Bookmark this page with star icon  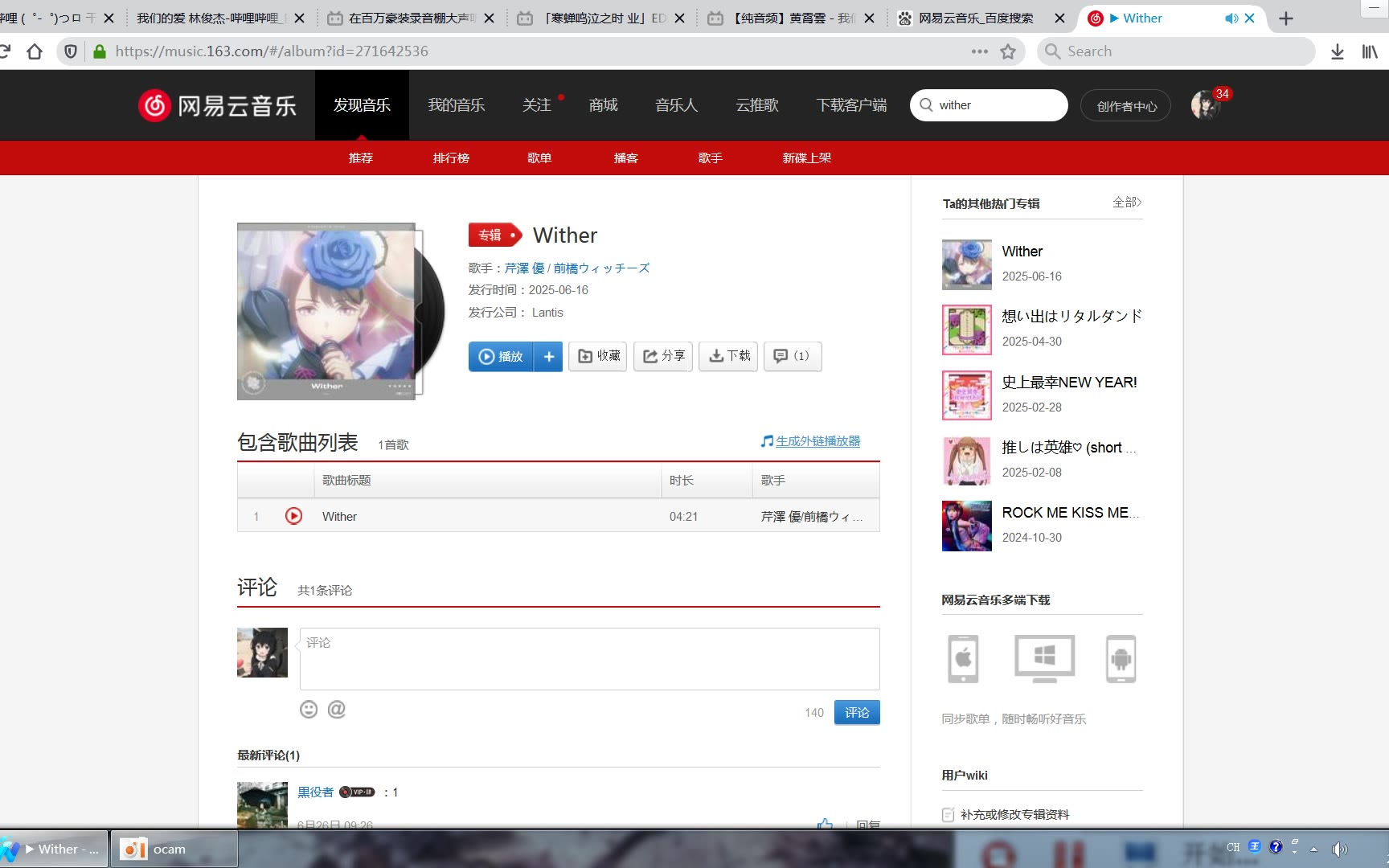tap(1008, 51)
